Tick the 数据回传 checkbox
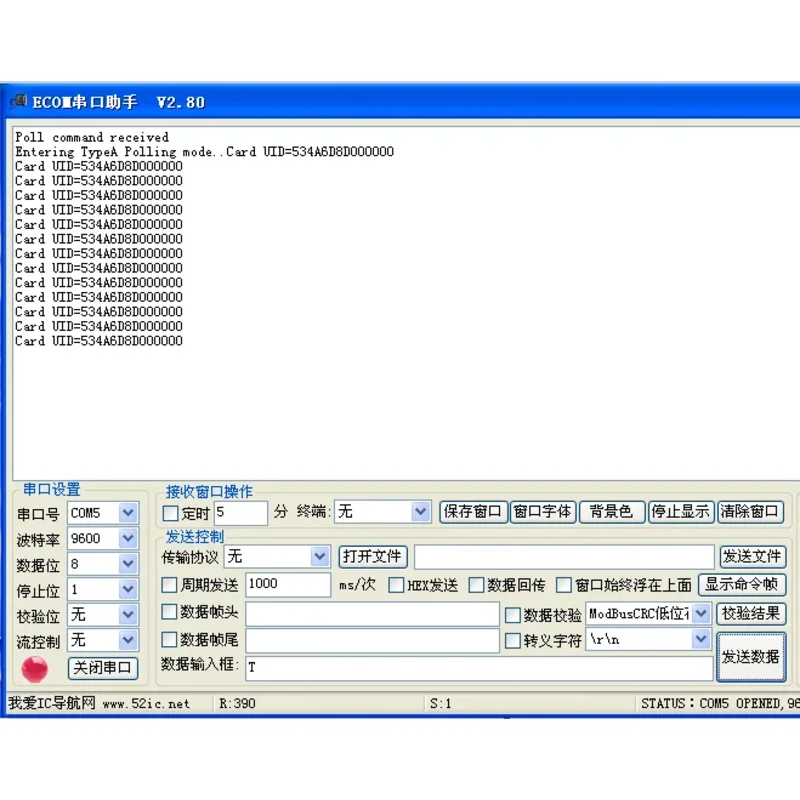 [476, 585]
